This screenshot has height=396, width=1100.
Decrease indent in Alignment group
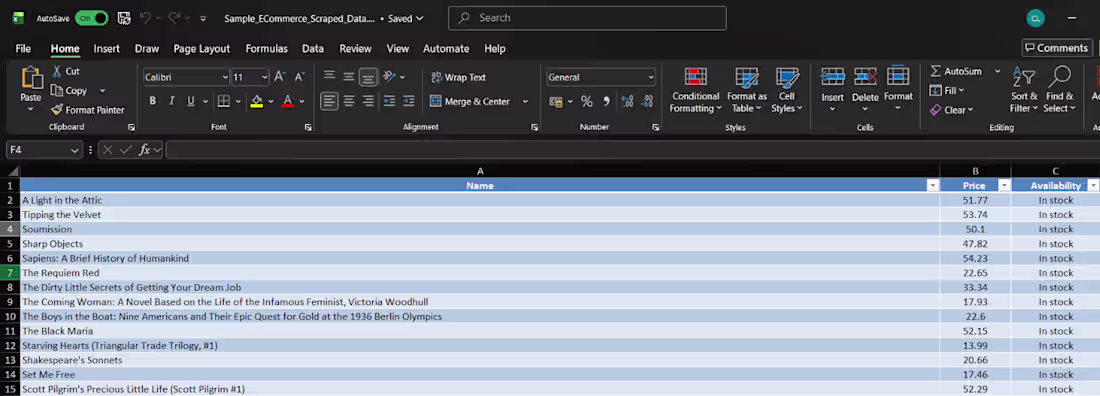389,101
